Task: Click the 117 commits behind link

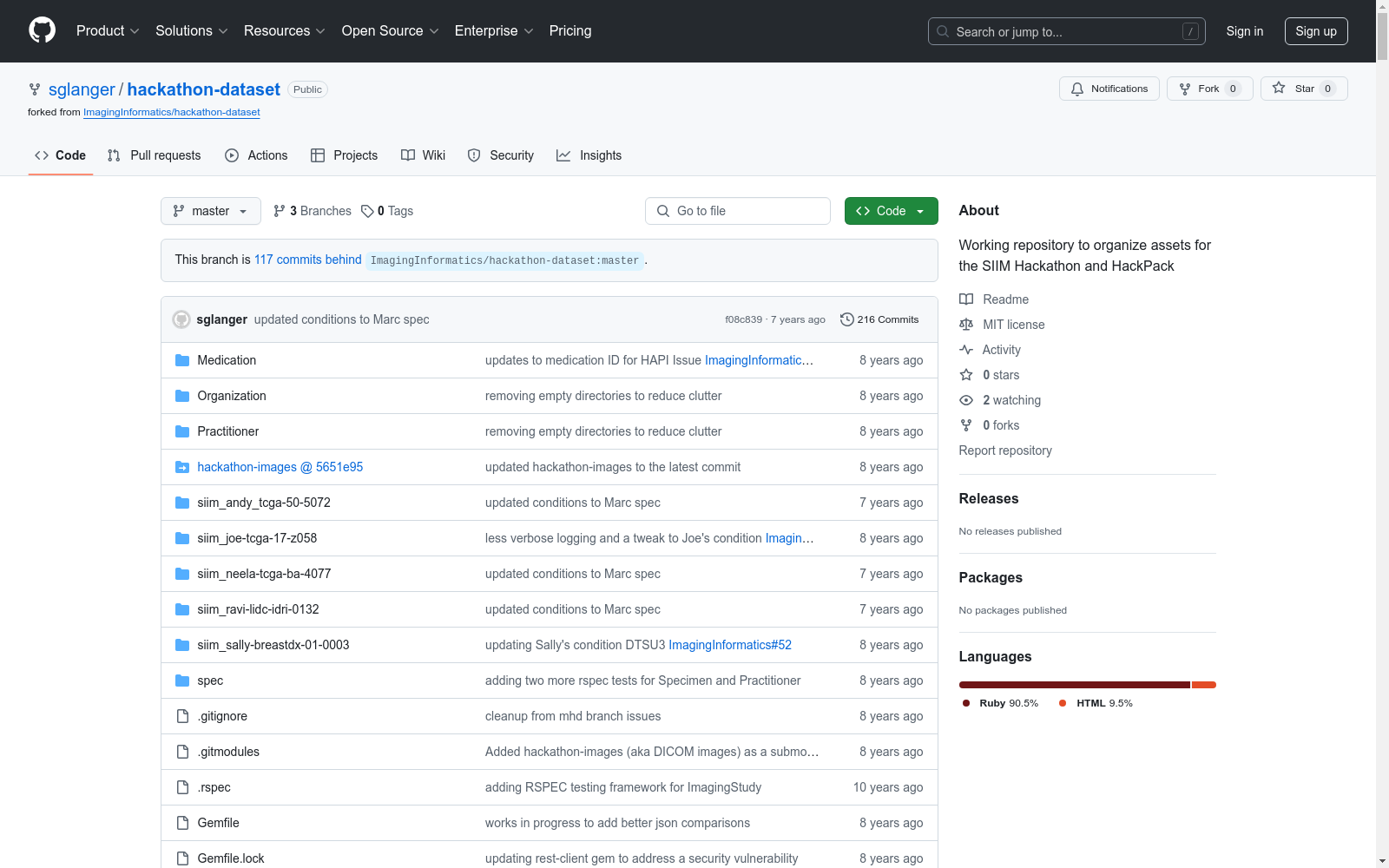Action: coord(308,260)
